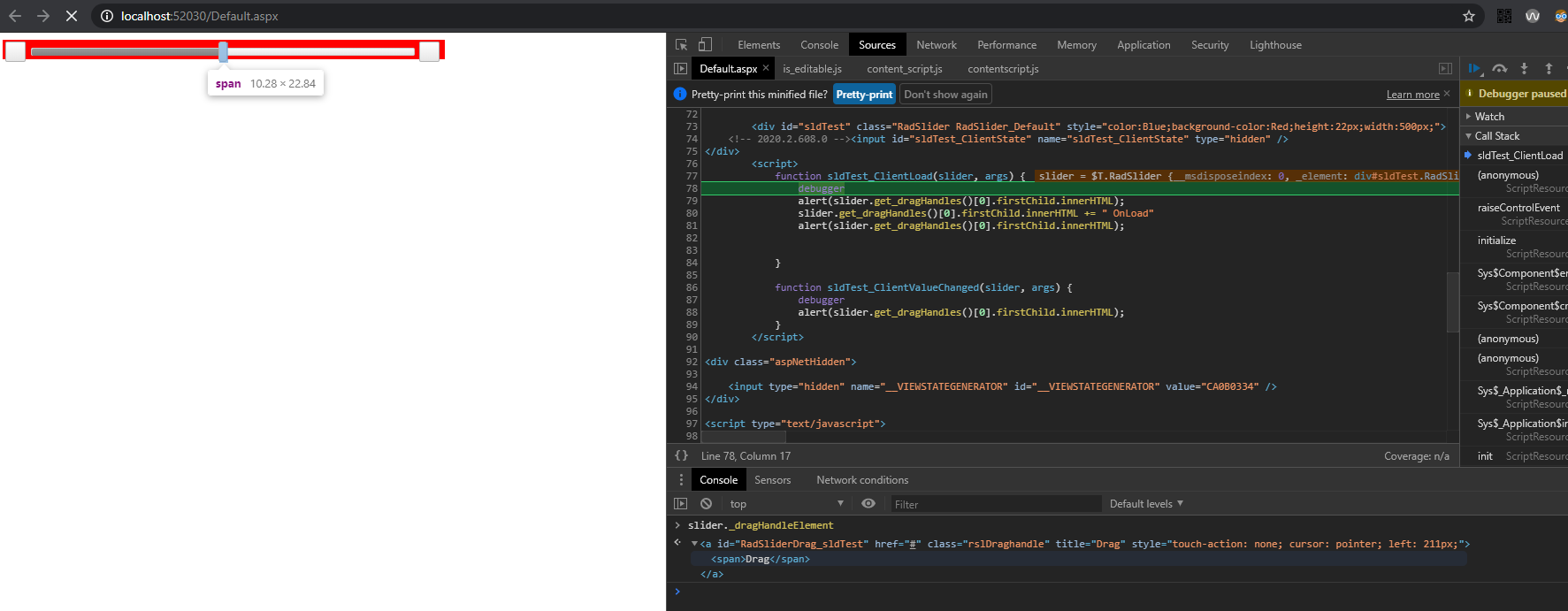Click the slider drag handle
The height and width of the screenshot is (611, 1568).
click(x=223, y=52)
